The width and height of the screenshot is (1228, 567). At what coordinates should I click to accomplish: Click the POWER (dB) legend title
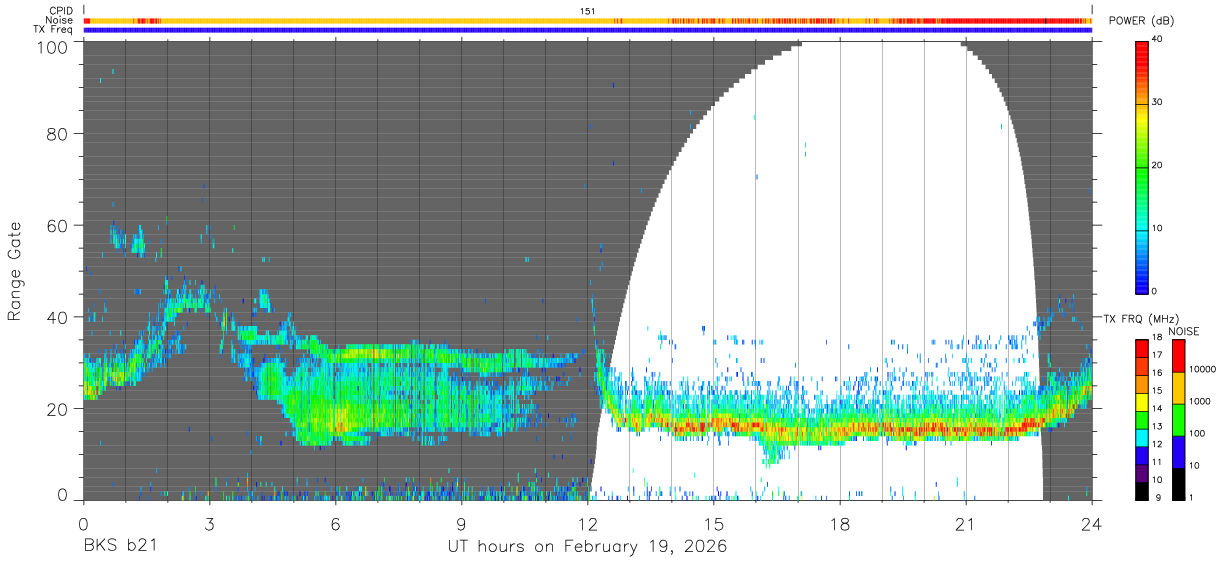coord(1142,21)
